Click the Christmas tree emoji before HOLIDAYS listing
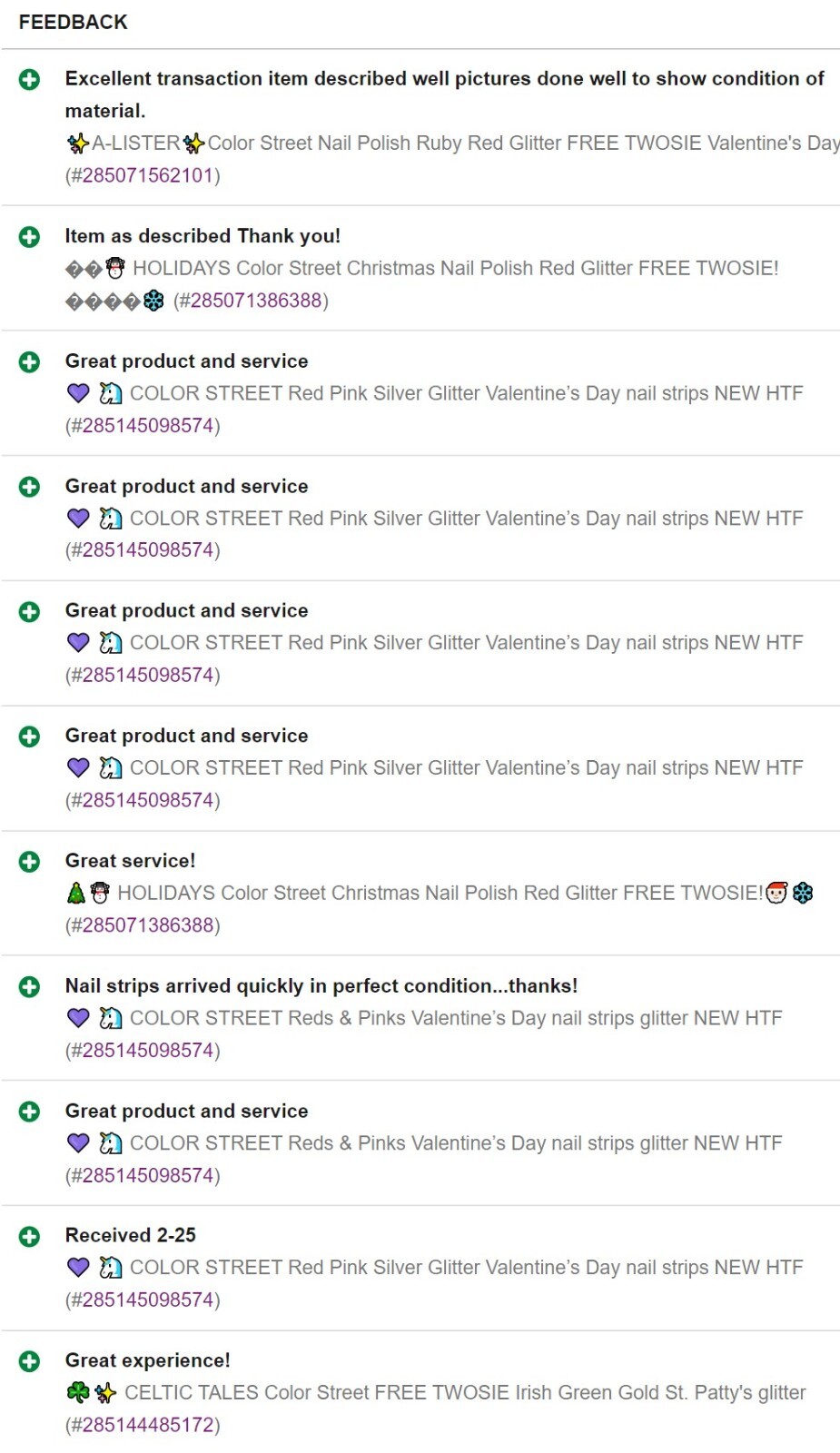Screen dimensions: 840x1453 (76, 894)
